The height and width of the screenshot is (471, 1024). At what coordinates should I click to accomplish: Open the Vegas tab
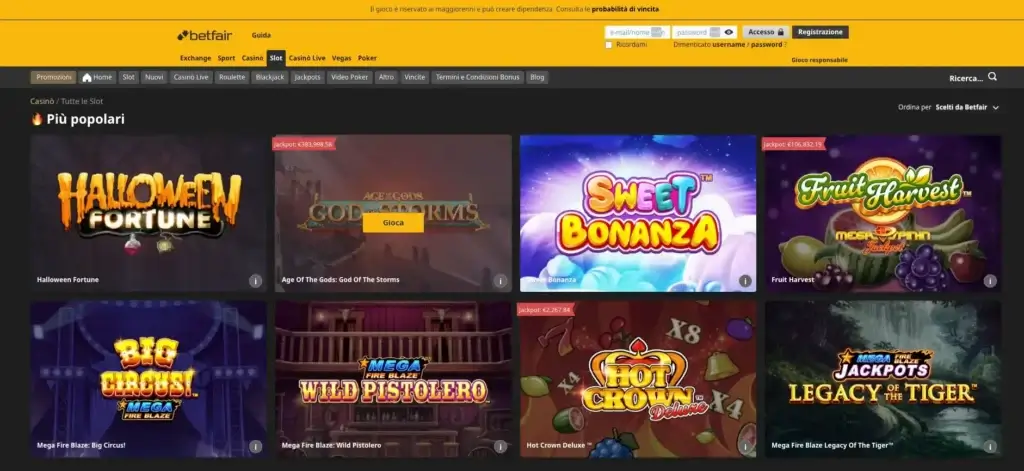point(342,58)
